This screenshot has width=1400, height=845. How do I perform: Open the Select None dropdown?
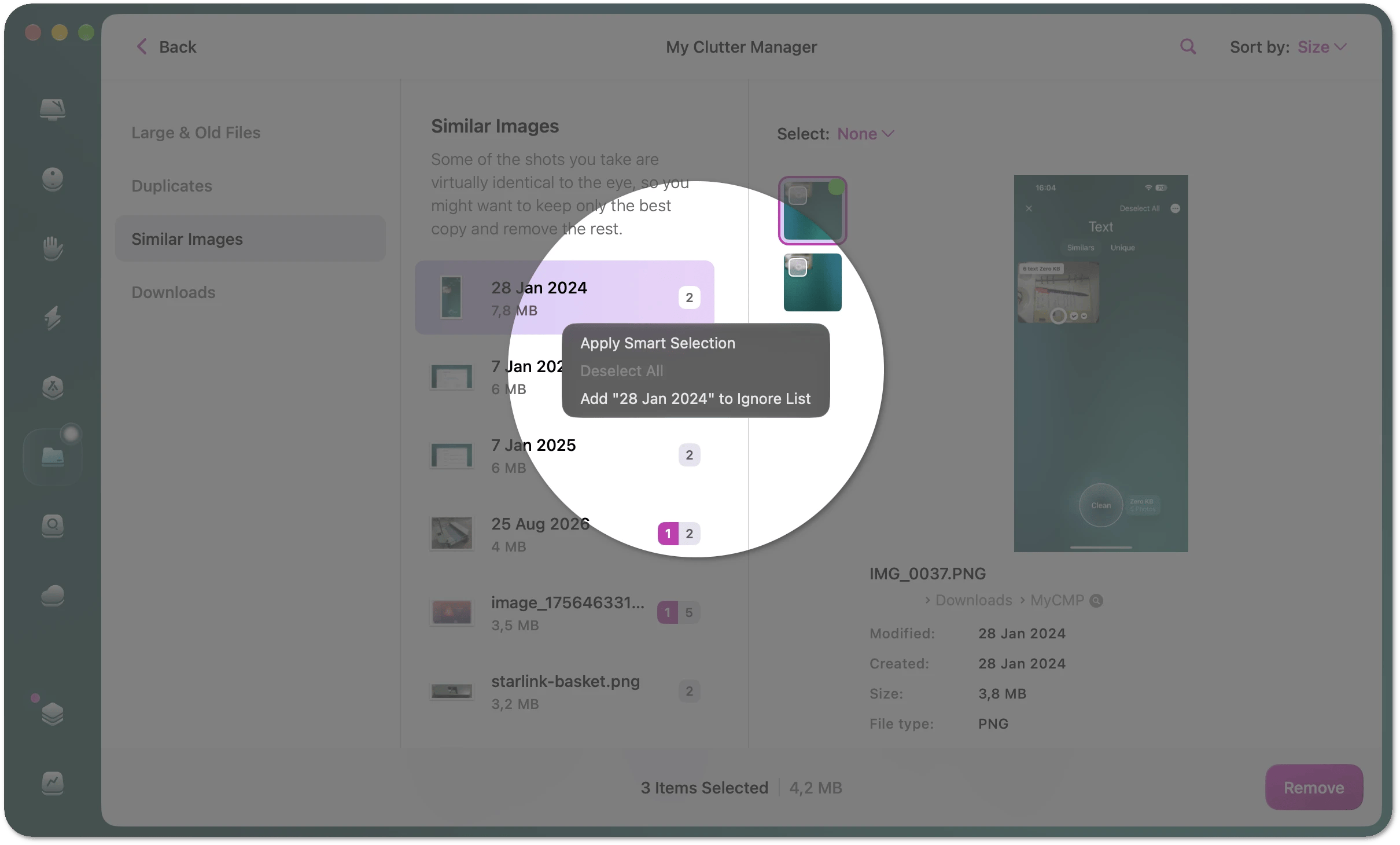pyautogui.click(x=865, y=134)
